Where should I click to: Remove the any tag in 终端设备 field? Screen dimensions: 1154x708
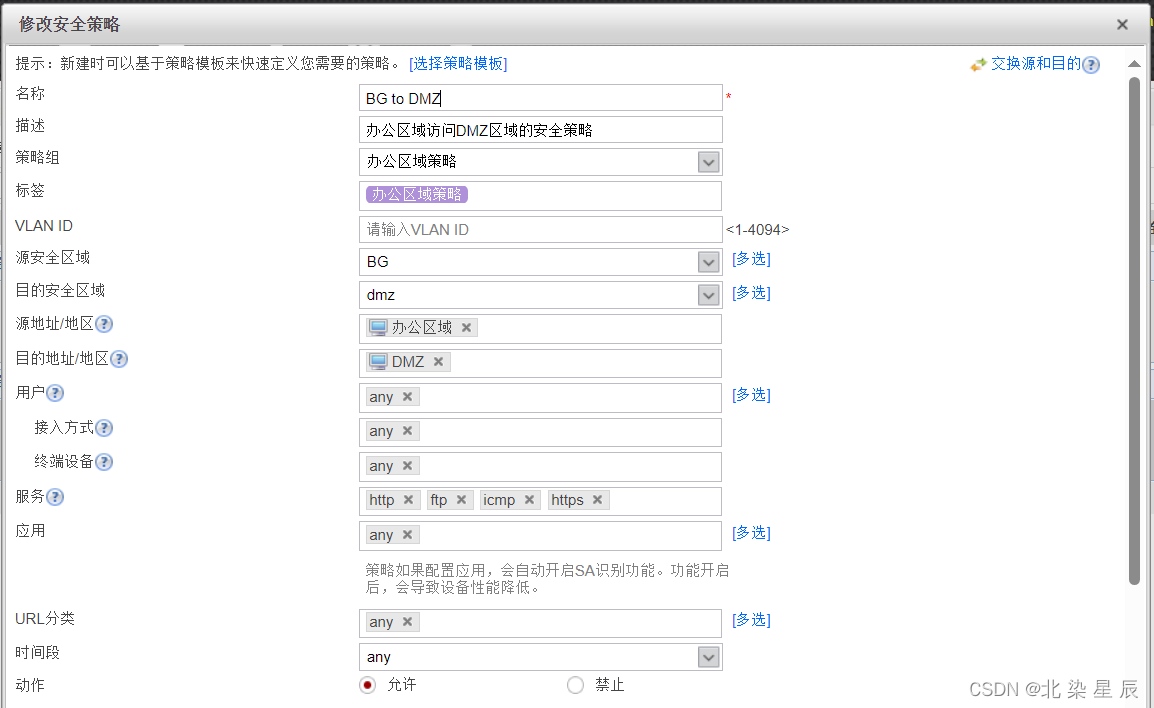point(407,465)
